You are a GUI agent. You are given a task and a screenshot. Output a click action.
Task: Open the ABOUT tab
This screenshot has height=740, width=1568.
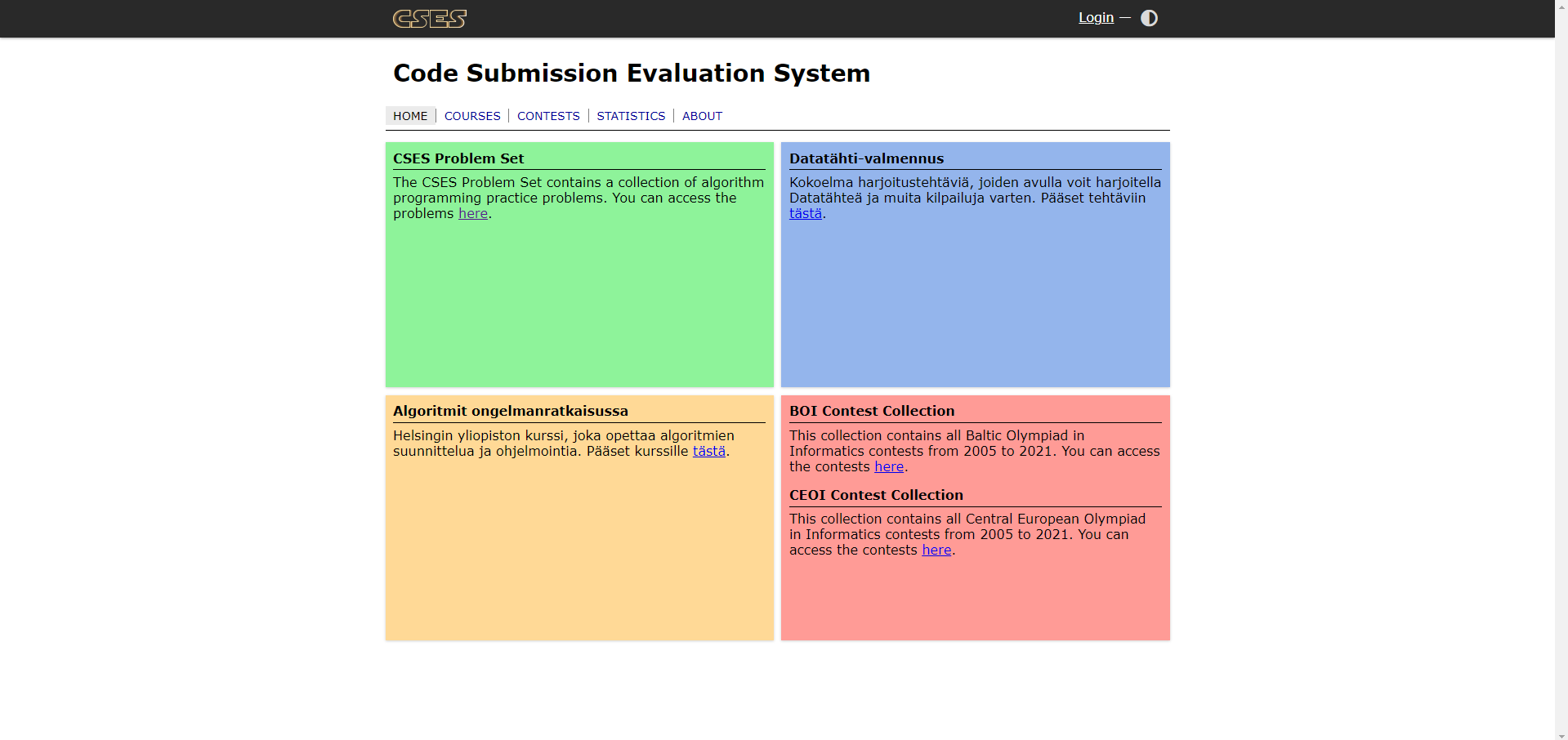(x=702, y=116)
